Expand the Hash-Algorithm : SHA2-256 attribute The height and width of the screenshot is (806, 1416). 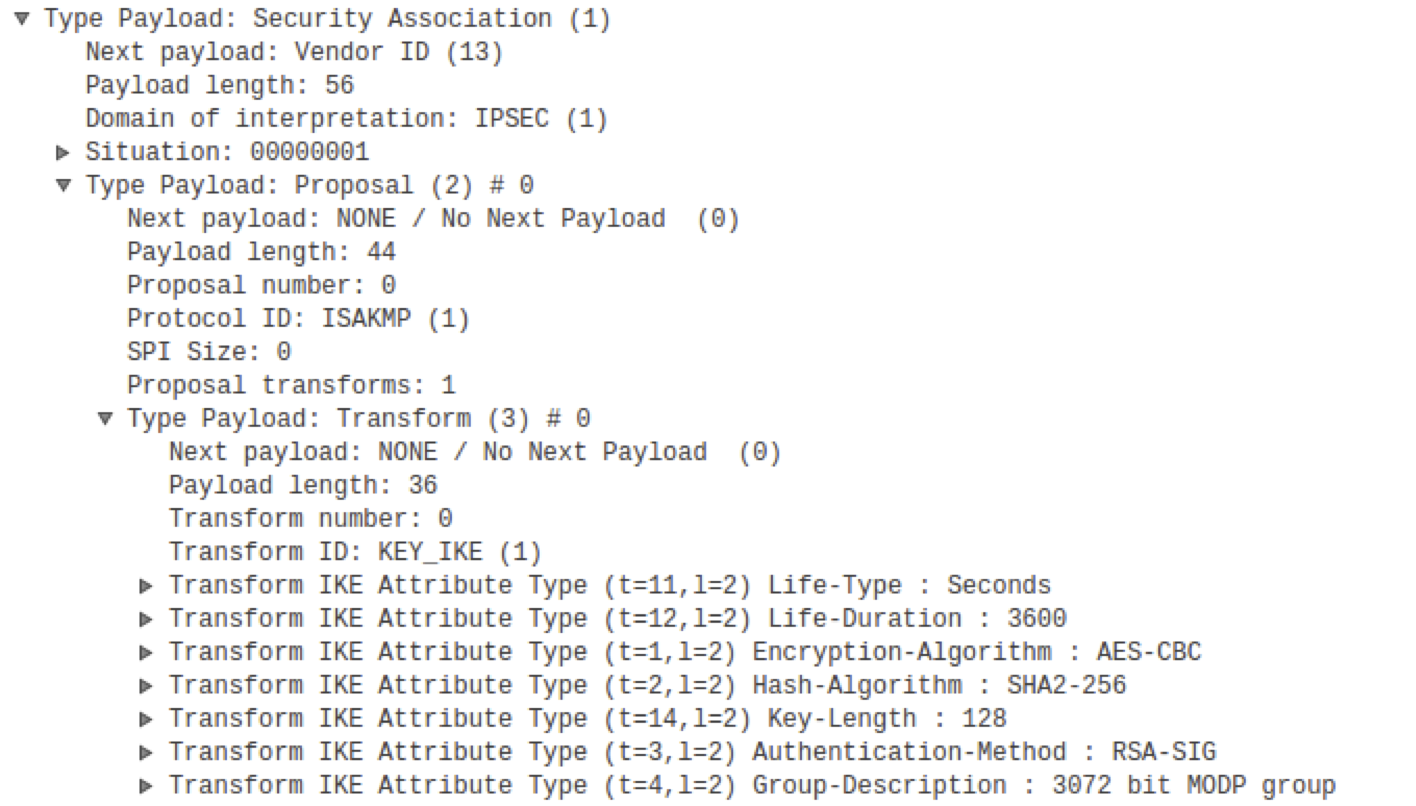[x=147, y=685]
